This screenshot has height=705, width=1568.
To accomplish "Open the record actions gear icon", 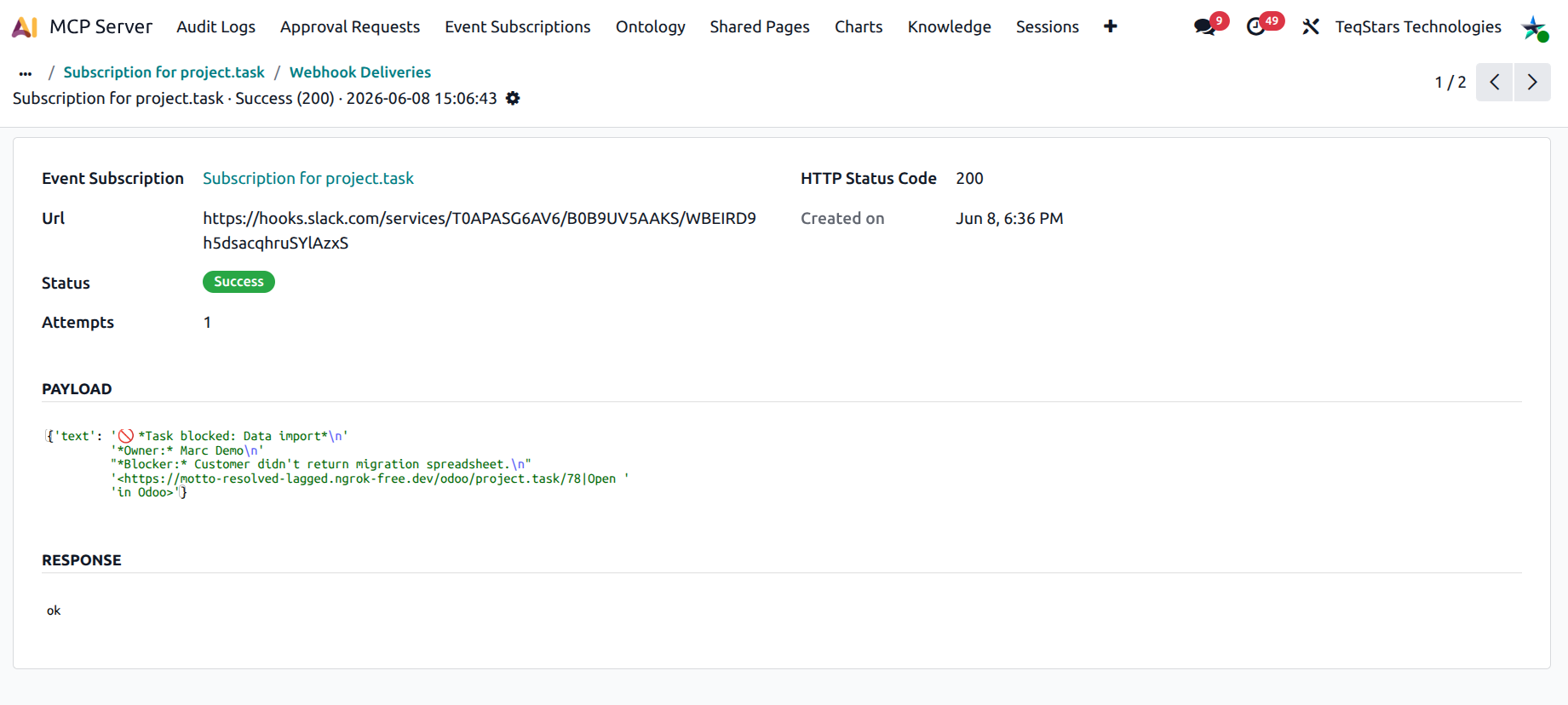I will click(513, 99).
